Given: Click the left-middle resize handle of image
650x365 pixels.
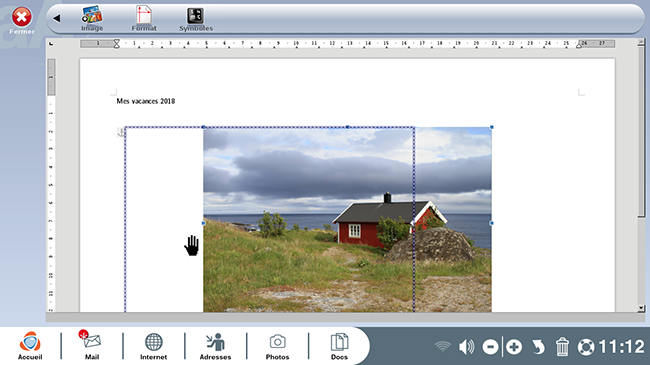Looking at the screenshot, I should tap(203, 223).
